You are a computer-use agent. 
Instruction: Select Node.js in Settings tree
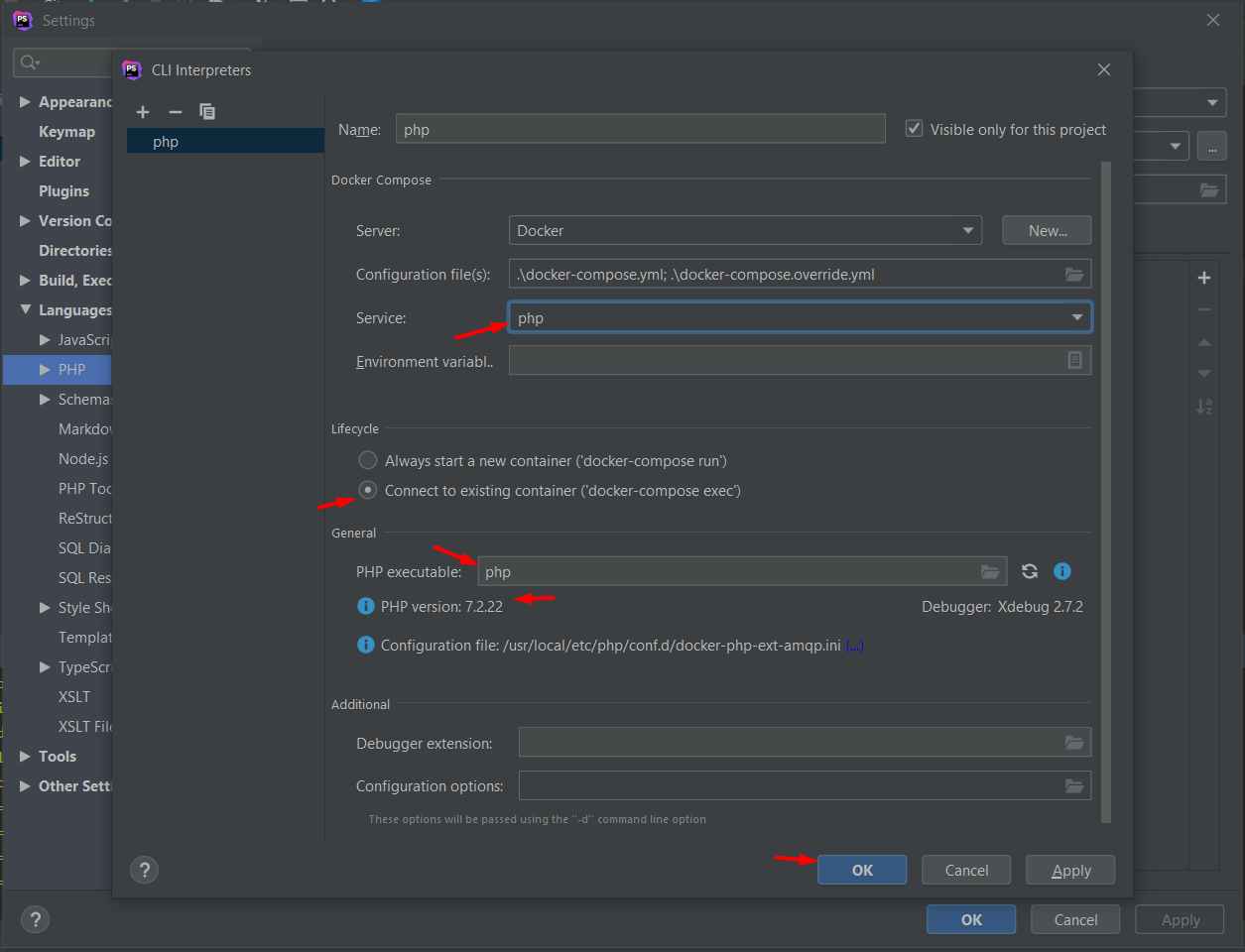tap(83, 459)
